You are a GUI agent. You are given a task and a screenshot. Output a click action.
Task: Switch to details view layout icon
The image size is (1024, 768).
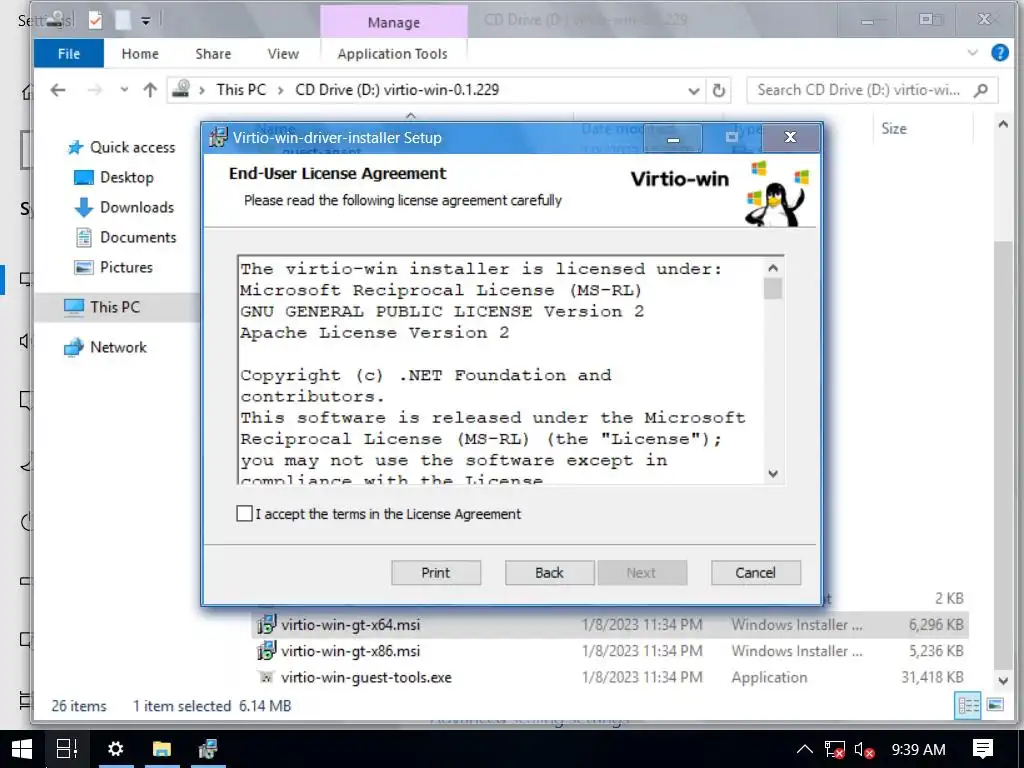[968, 705]
